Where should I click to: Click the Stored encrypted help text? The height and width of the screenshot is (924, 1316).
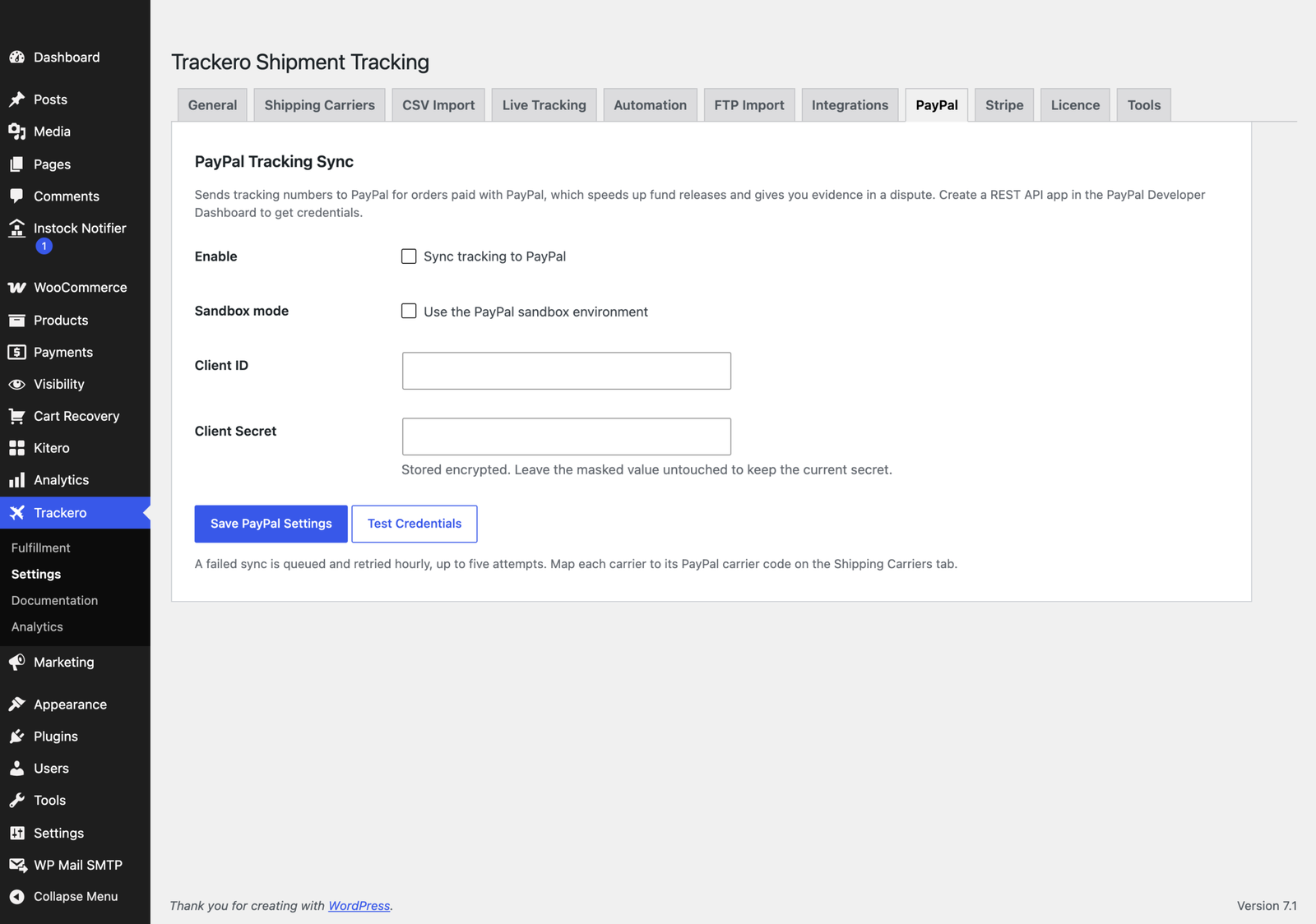pyautogui.click(x=646, y=470)
